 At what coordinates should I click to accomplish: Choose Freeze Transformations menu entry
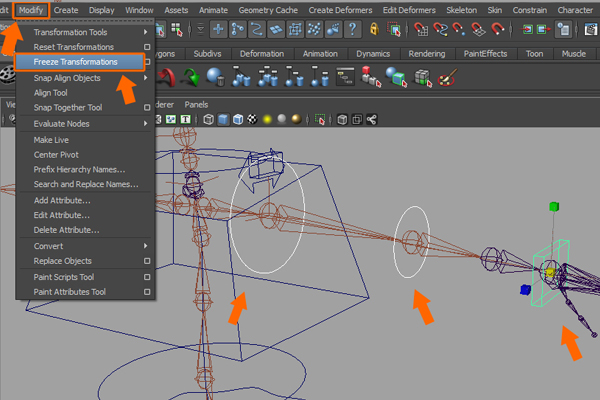80,62
